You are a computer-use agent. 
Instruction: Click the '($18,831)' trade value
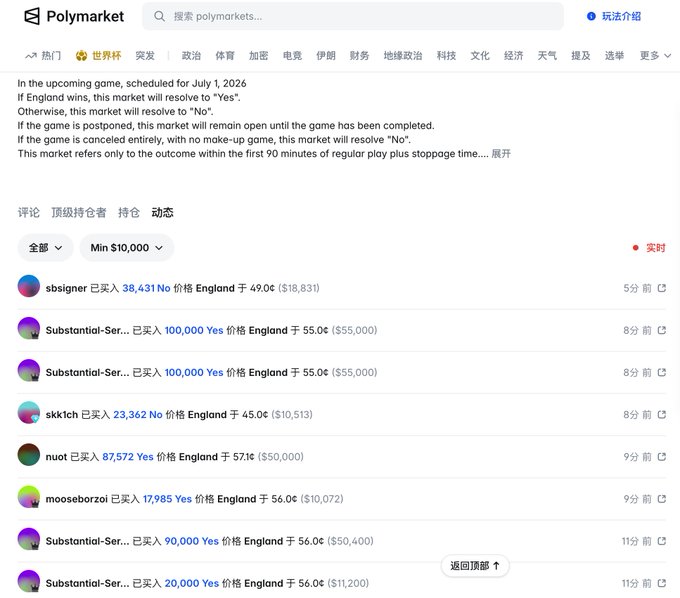tap(298, 288)
